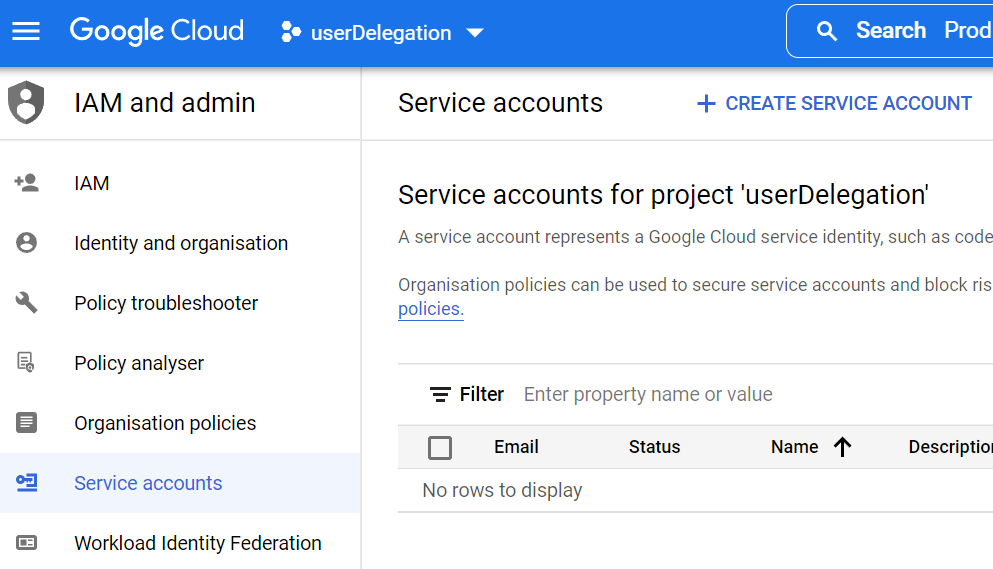Screen dimensions: 993x569
Task: Sort by the Name column header
Action: coord(794,447)
